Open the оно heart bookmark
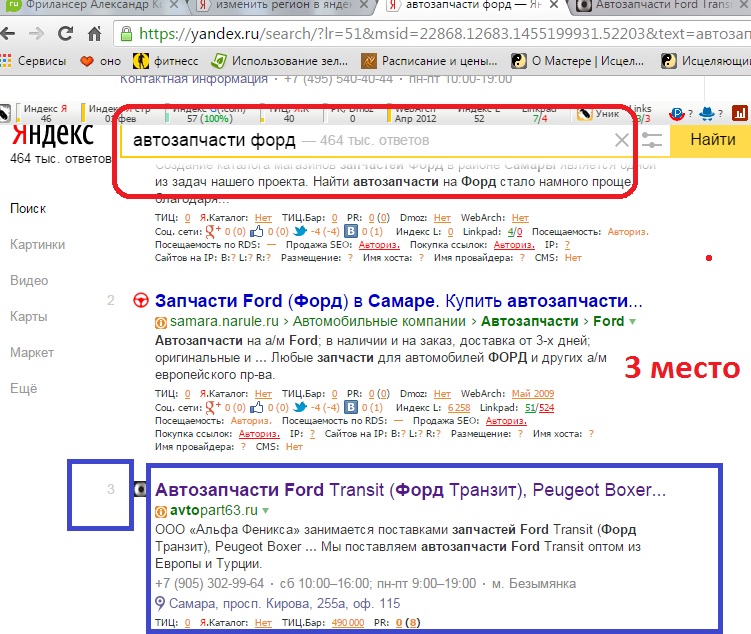751x634 pixels. coord(101,61)
